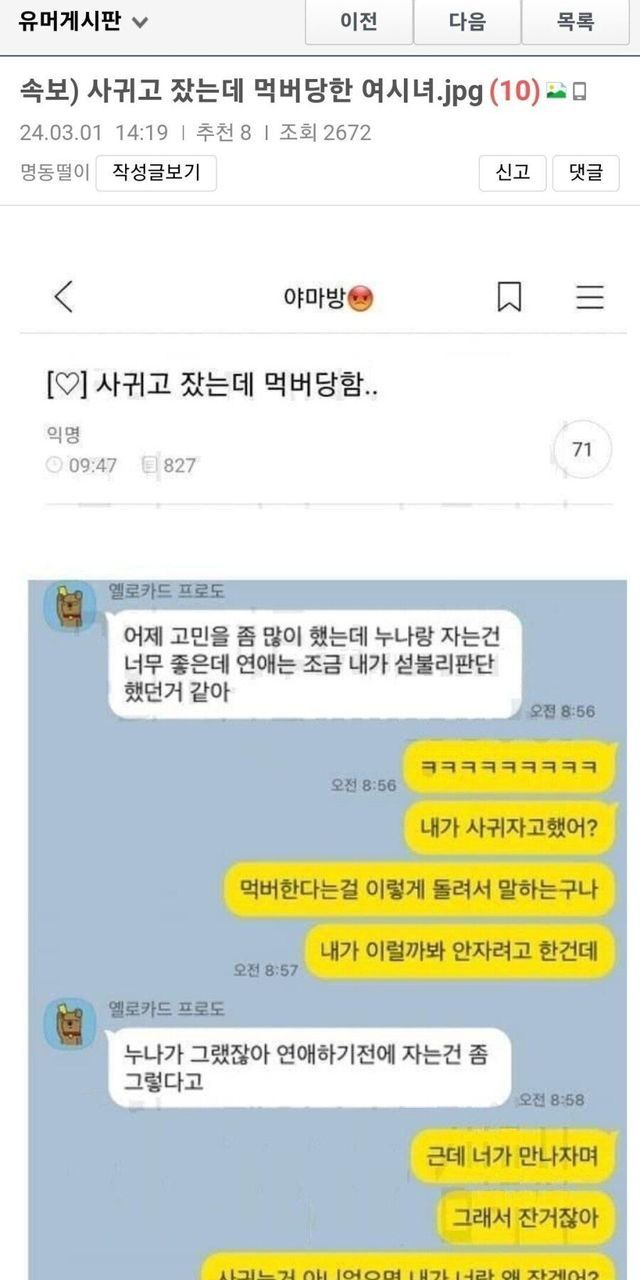The width and height of the screenshot is (640, 1280).
Task: Tap the 71 comment count circle
Action: click(582, 450)
